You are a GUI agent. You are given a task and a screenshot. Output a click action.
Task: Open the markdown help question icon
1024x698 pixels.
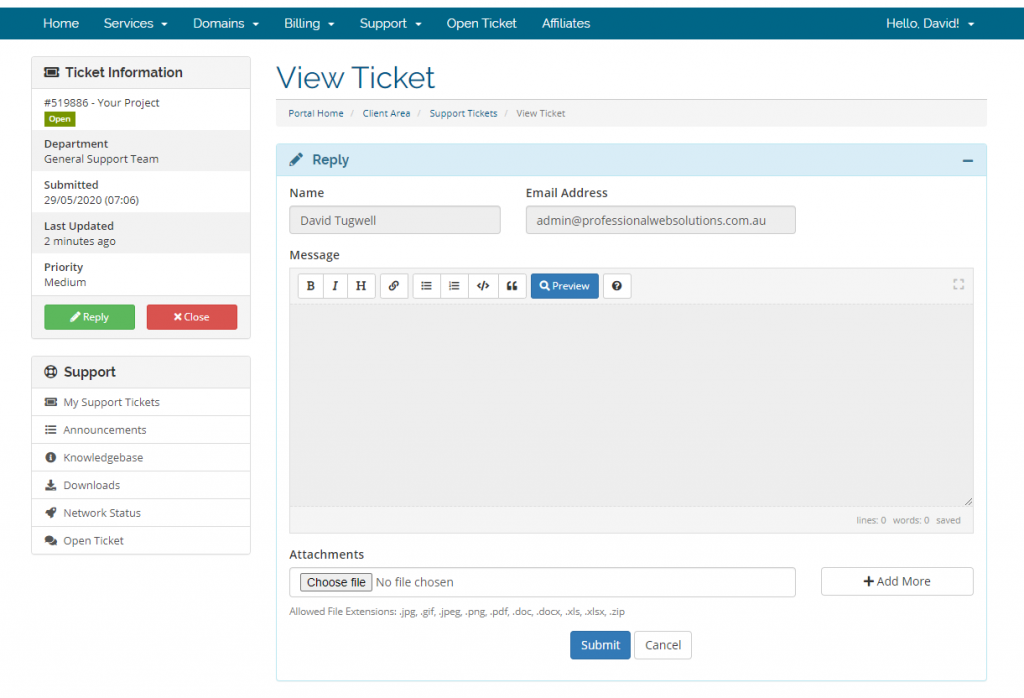[x=616, y=286]
